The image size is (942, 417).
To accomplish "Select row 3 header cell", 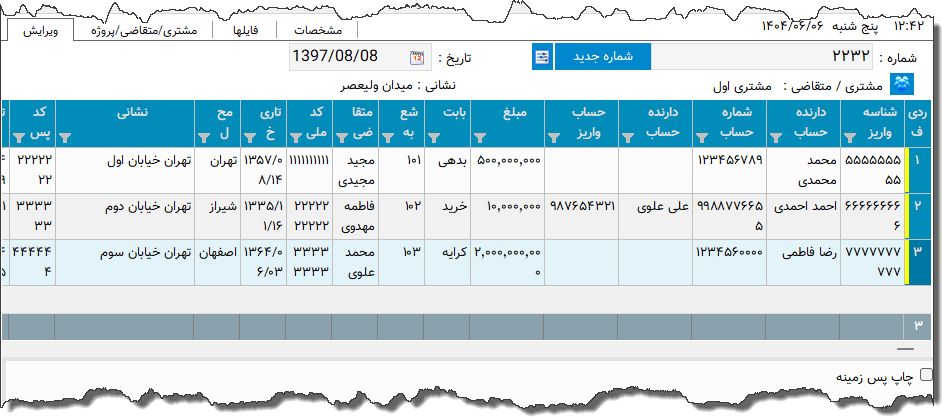I will coord(917,262).
